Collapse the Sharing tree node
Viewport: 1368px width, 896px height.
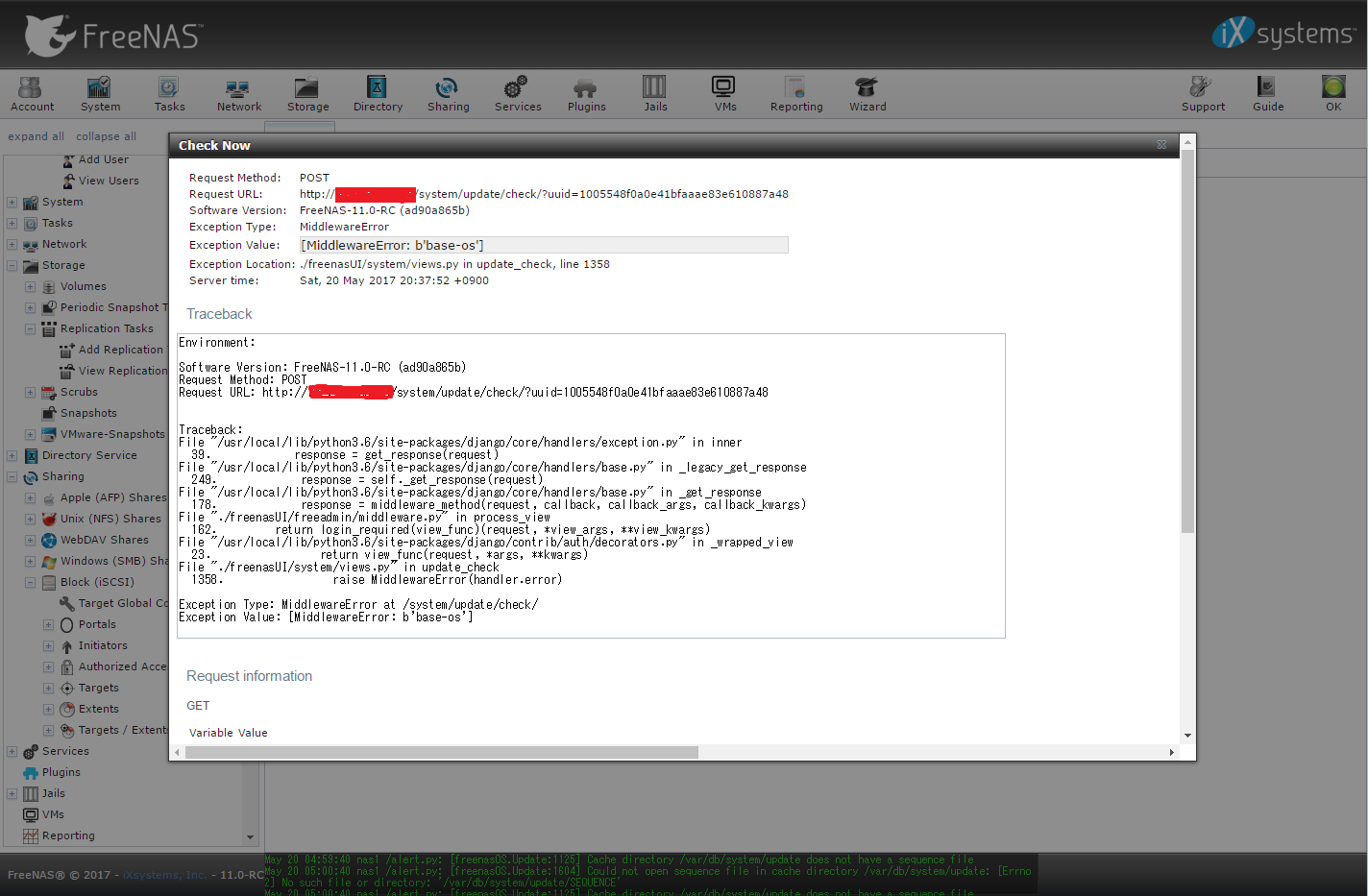(12, 476)
